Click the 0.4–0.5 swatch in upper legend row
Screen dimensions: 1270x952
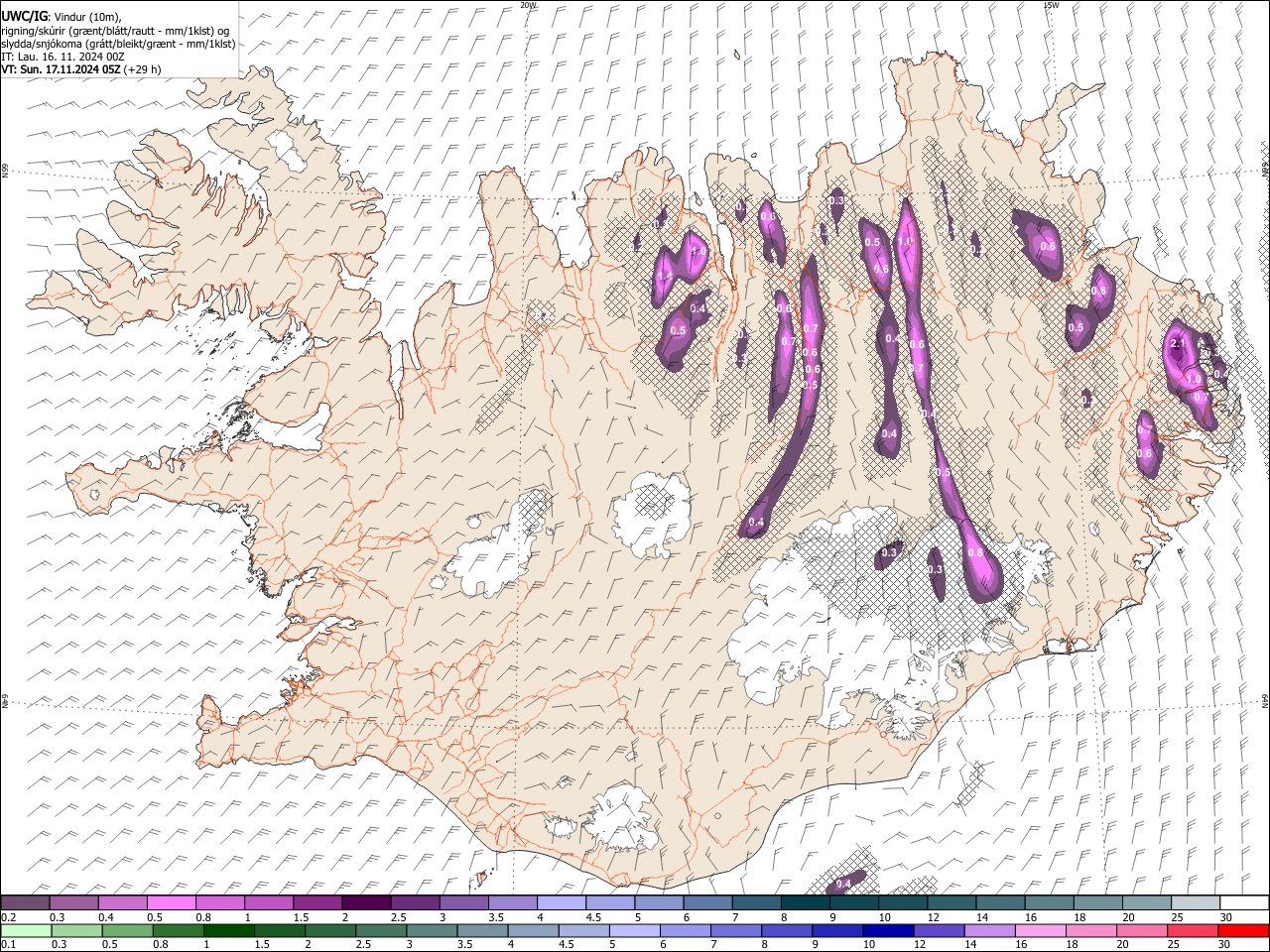point(123,903)
